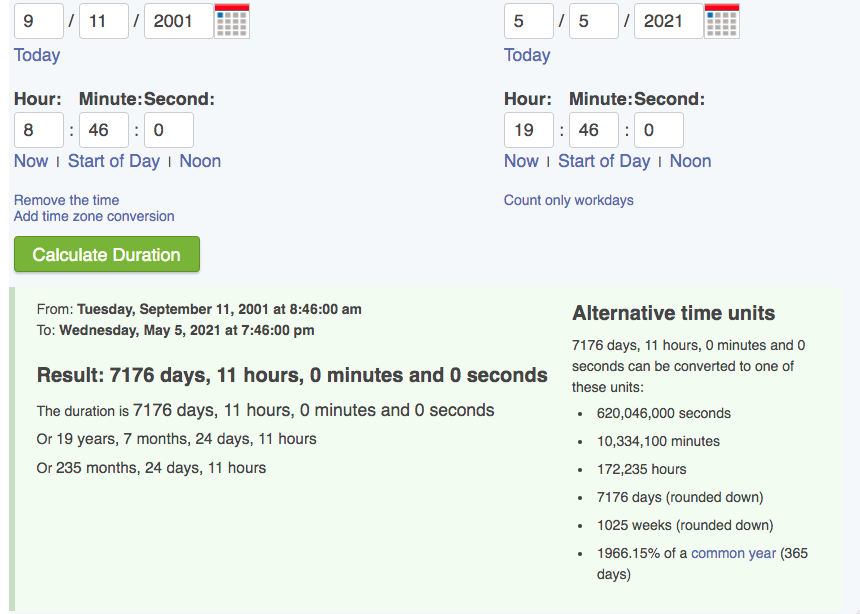The width and height of the screenshot is (860, 614).
Task: Click the Today link under start date
Action: pyautogui.click(x=37, y=55)
